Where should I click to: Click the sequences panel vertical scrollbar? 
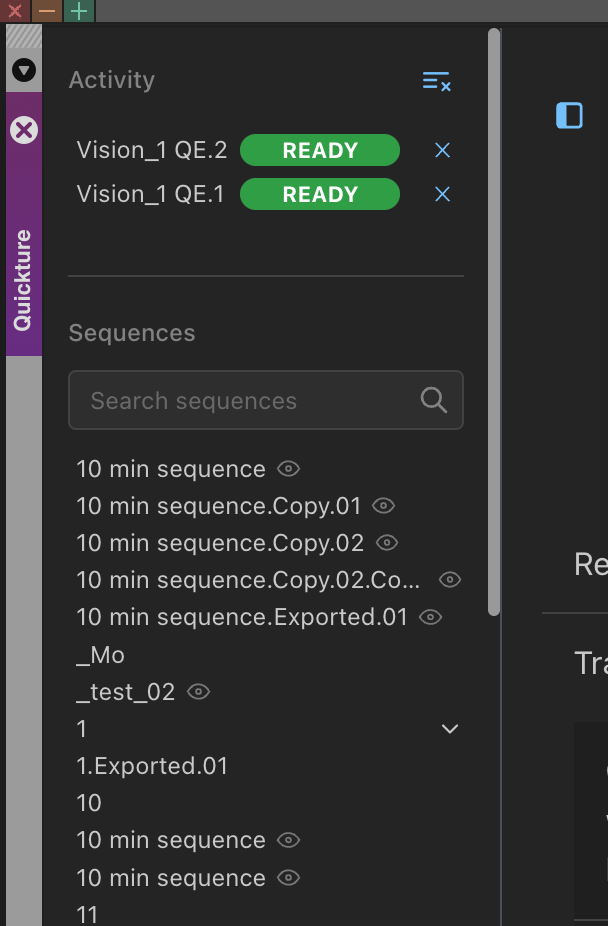(x=494, y=320)
